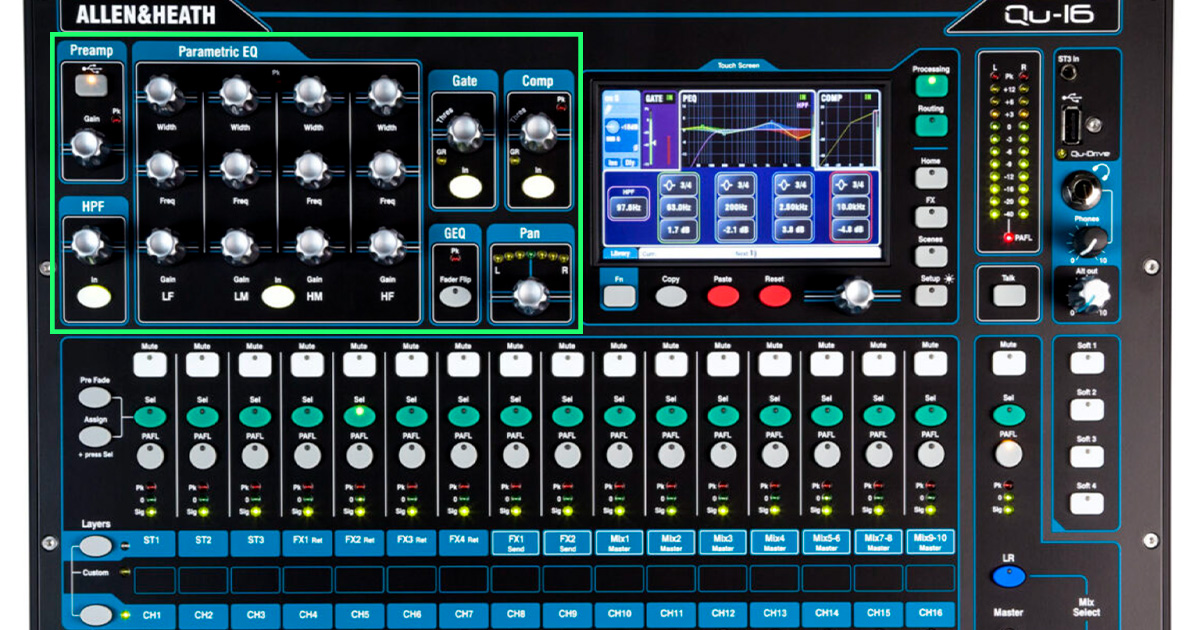This screenshot has width=1200, height=630.
Task: Click the Phones level knob
Action: [1088, 240]
